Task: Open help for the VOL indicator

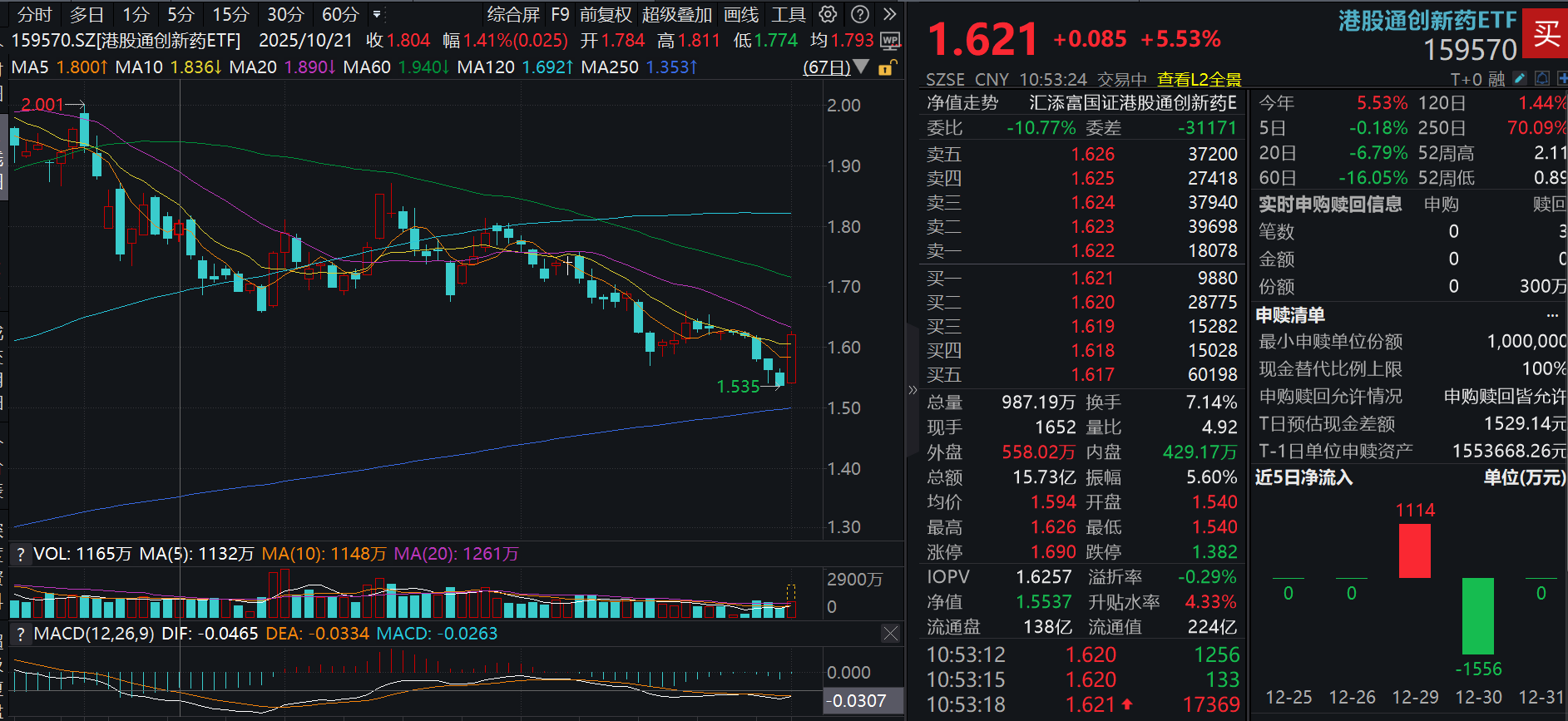Action: click(x=21, y=554)
